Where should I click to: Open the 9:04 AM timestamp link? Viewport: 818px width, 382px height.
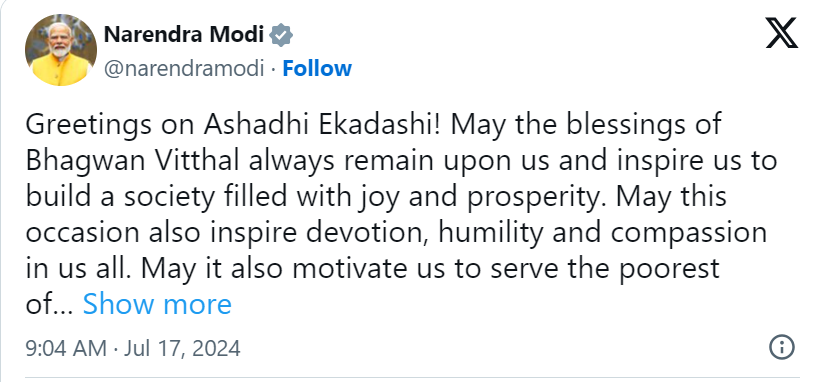pos(66,348)
